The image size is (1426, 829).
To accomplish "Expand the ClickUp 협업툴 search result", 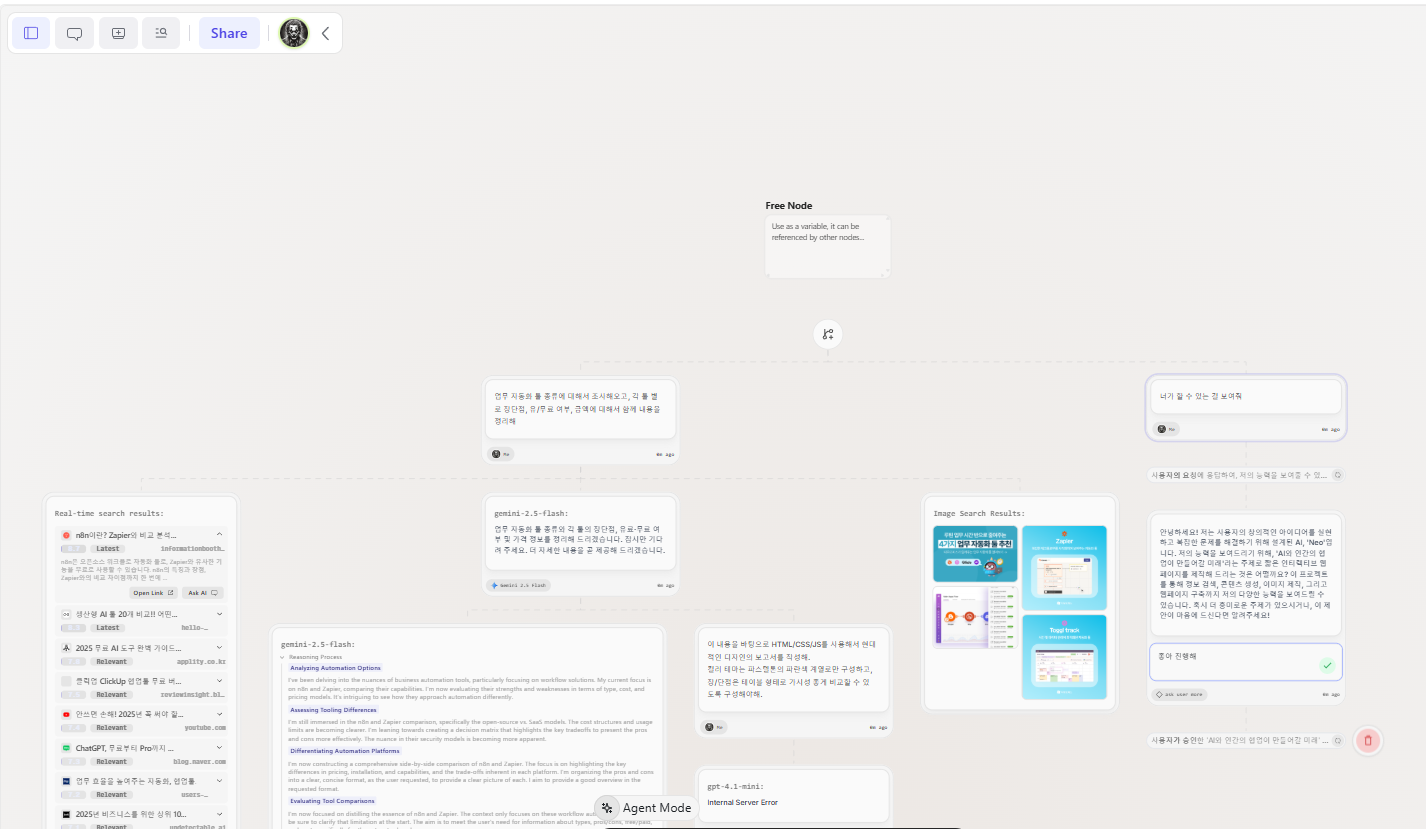I will (x=219, y=681).
